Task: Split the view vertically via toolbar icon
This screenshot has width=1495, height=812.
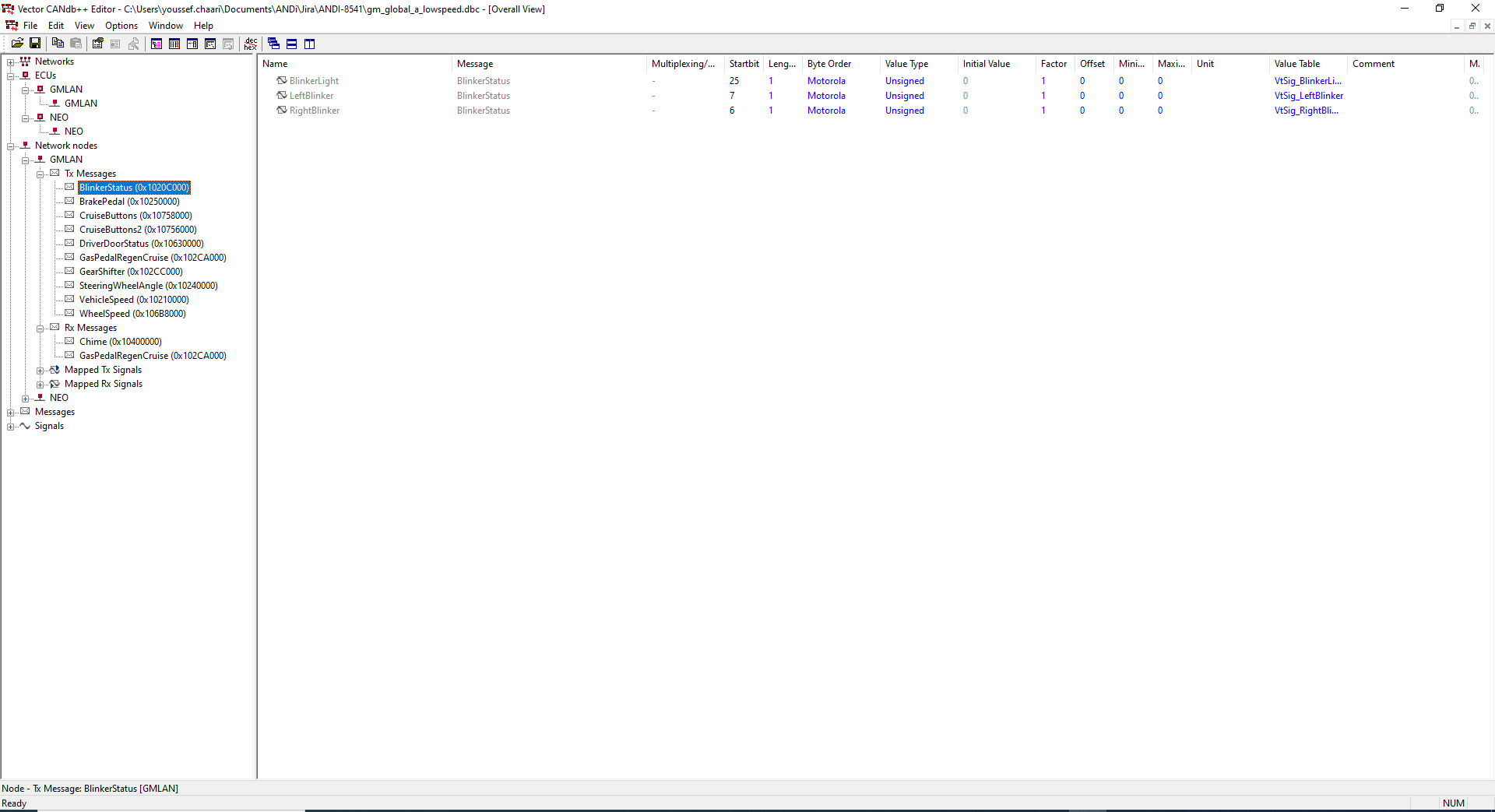Action: (x=309, y=44)
